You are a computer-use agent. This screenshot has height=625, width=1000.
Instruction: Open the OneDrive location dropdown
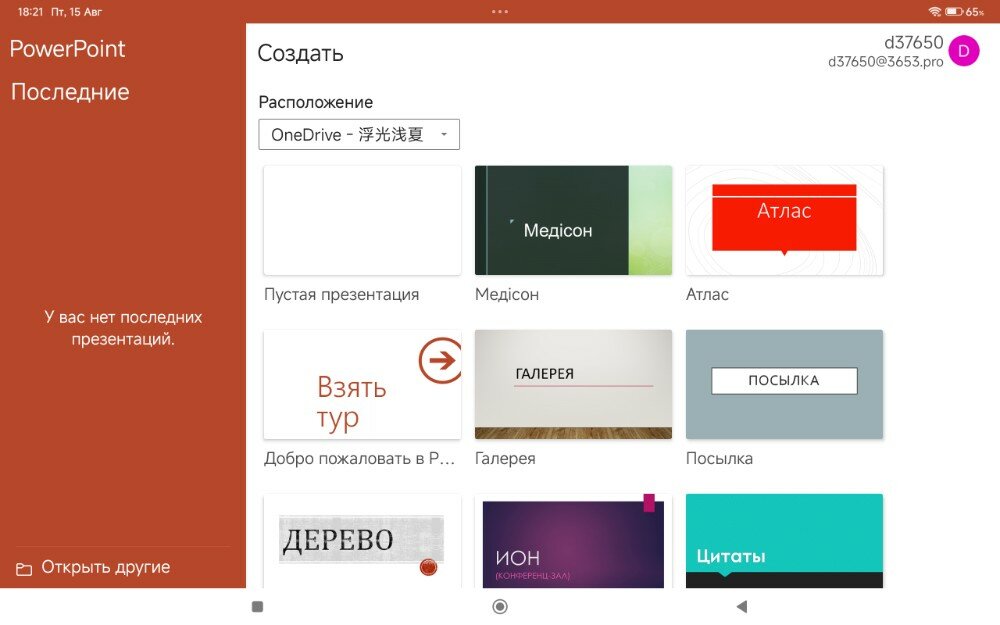pyautogui.click(x=359, y=135)
